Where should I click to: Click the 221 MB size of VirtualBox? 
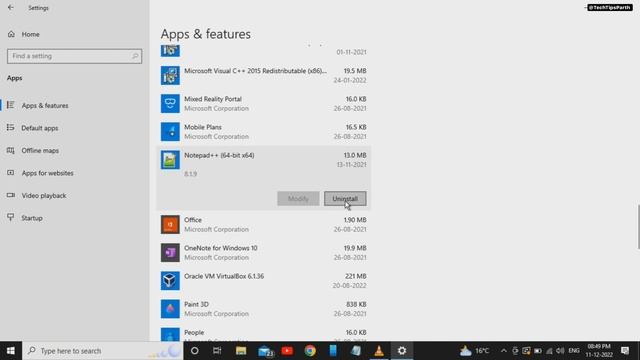356,276
